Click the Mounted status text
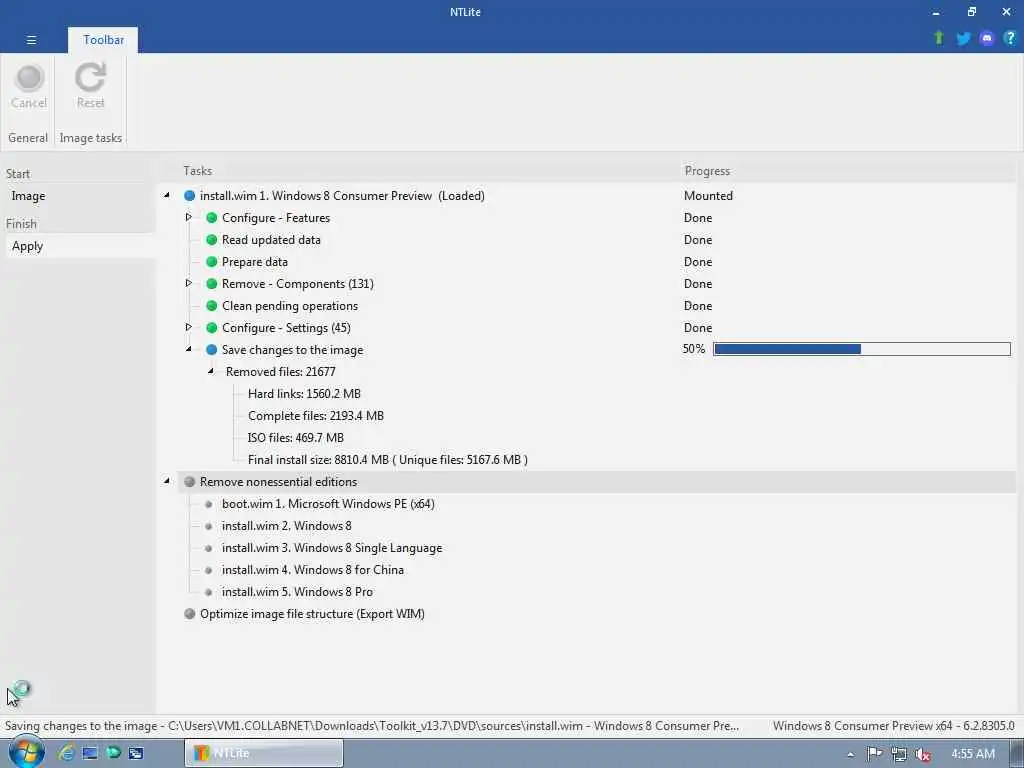1024x768 pixels. [708, 195]
